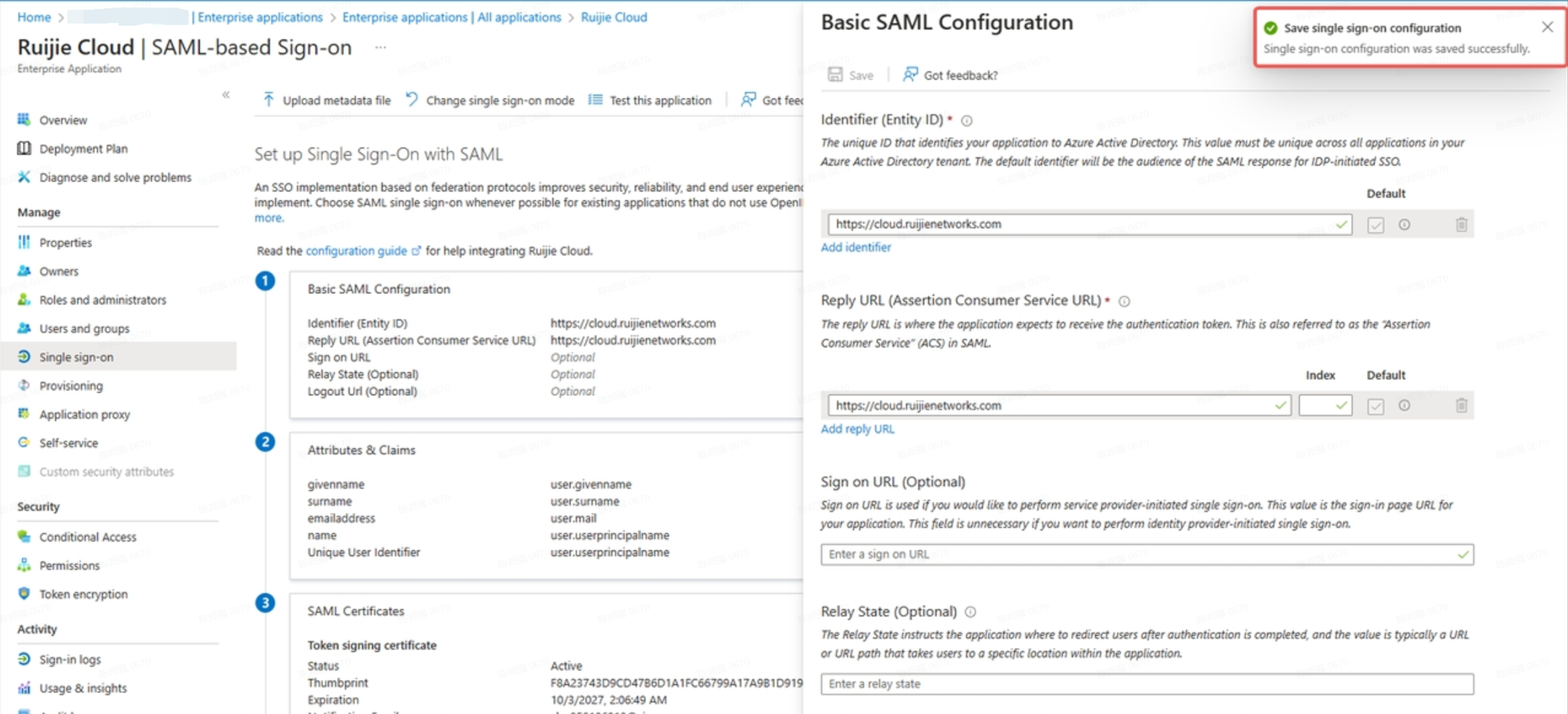
Task: Click the Add reply URL link
Action: (x=857, y=429)
